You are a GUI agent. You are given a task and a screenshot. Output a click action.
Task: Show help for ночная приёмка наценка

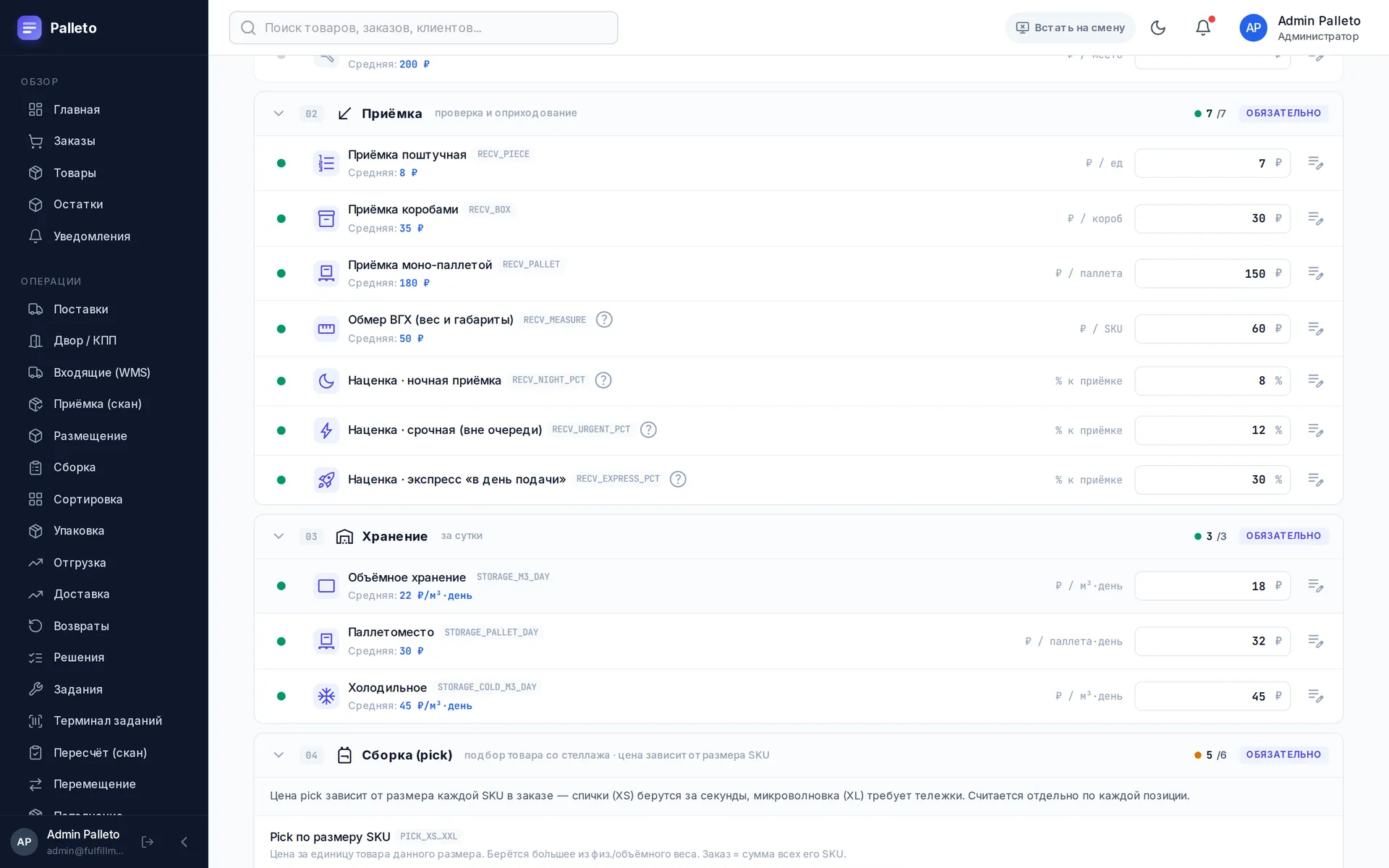pos(603,380)
